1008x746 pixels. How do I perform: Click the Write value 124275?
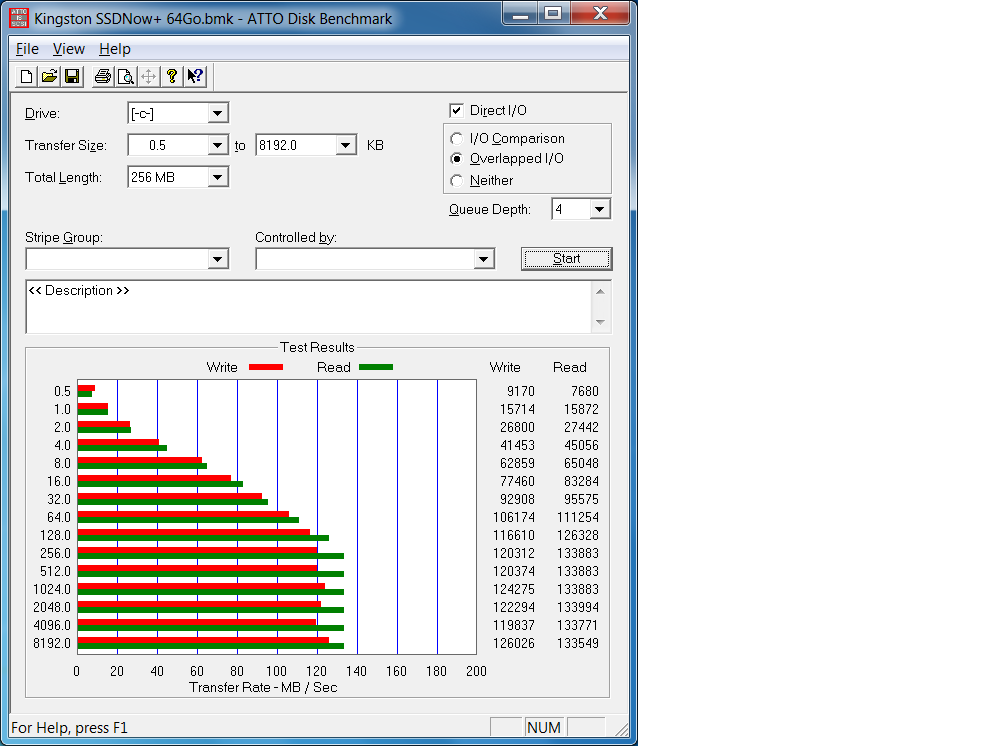point(514,589)
